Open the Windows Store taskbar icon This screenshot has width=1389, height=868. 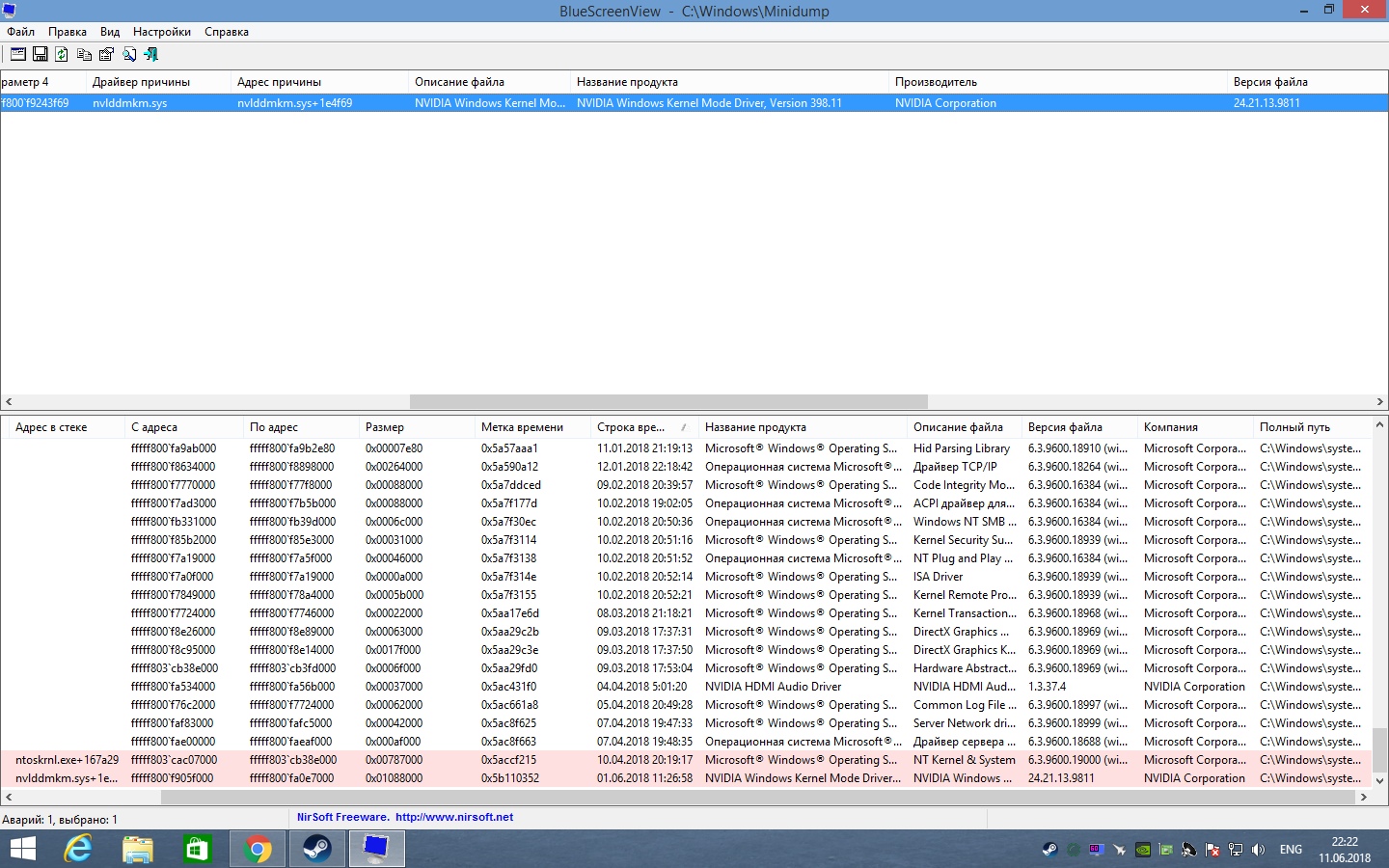click(198, 849)
